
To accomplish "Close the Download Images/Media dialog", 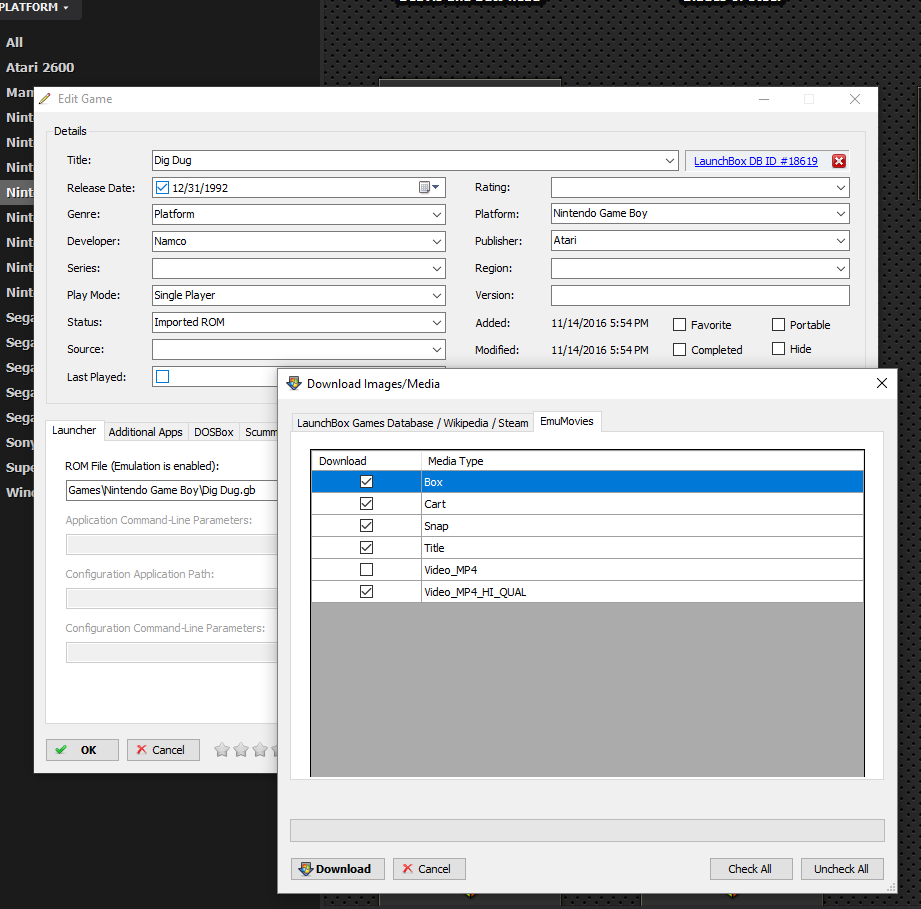I will click(882, 383).
